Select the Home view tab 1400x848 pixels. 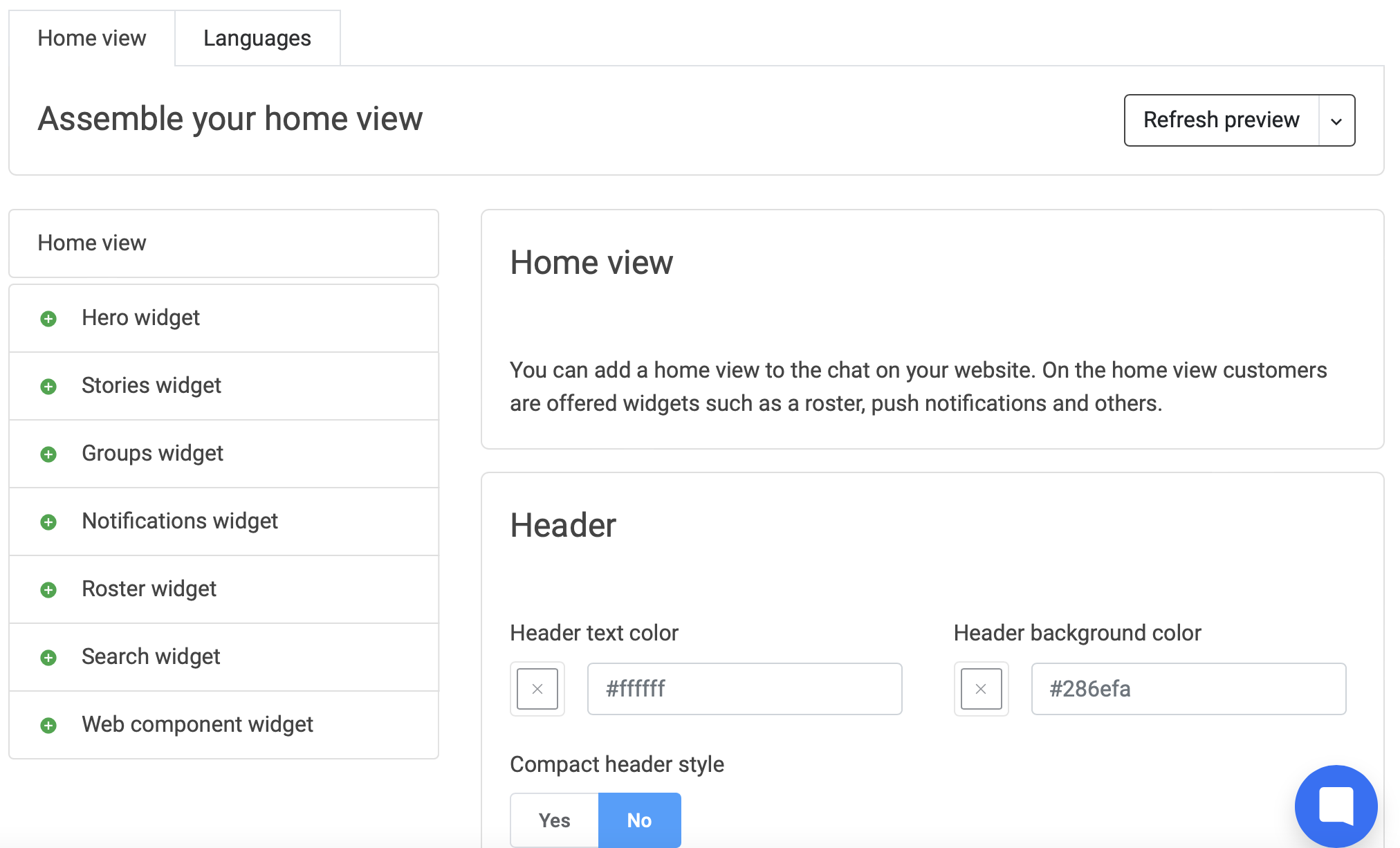click(x=91, y=38)
